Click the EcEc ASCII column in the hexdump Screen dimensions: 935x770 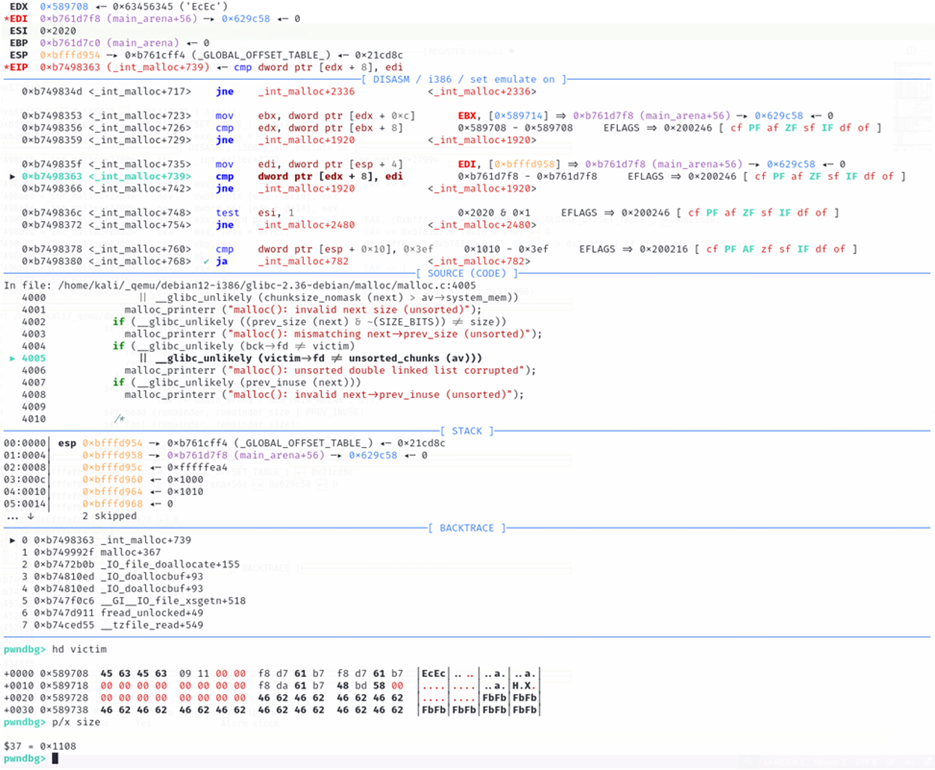coord(434,673)
